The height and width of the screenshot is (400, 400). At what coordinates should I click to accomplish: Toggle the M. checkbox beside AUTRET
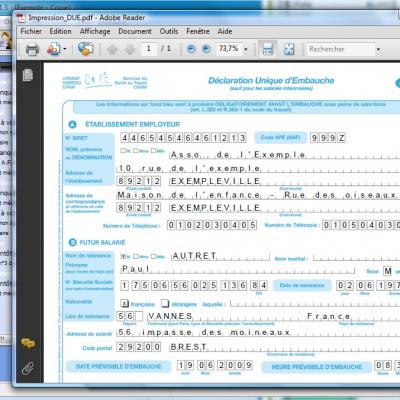pyautogui.click(x=123, y=256)
